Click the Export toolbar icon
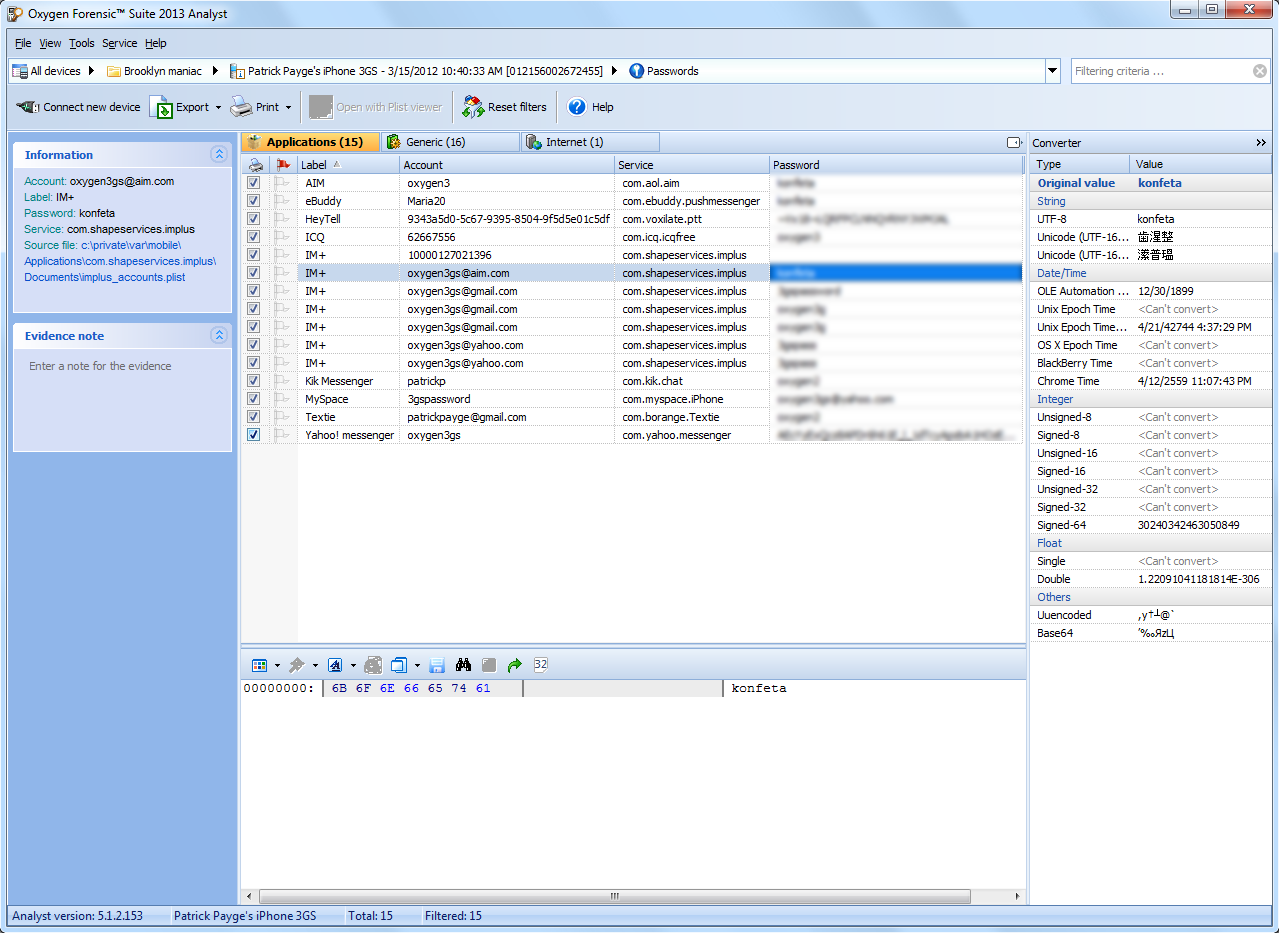1279x933 pixels. coord(161,107)
